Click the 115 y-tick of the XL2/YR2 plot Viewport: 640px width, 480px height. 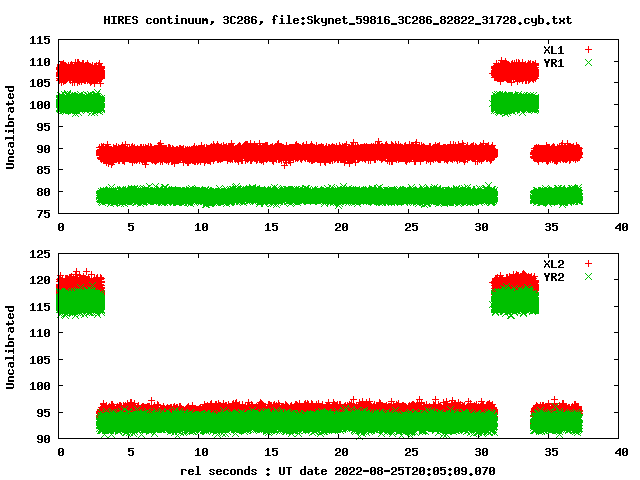click(x=40, y=307)
